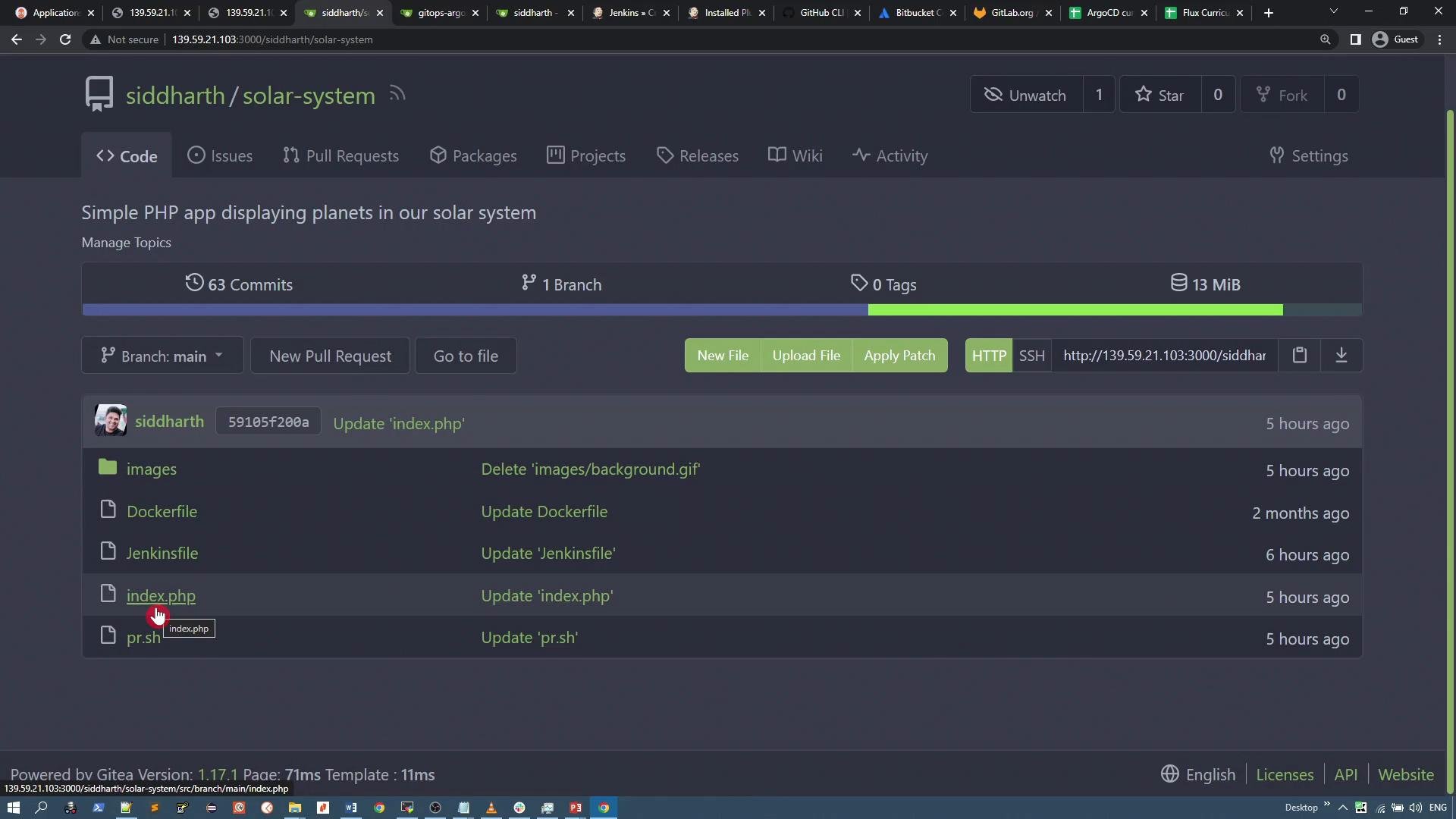This screenshot has height=819, width=1456.
Task: Open commit hash 59105f200a
Action: (268, 422)
